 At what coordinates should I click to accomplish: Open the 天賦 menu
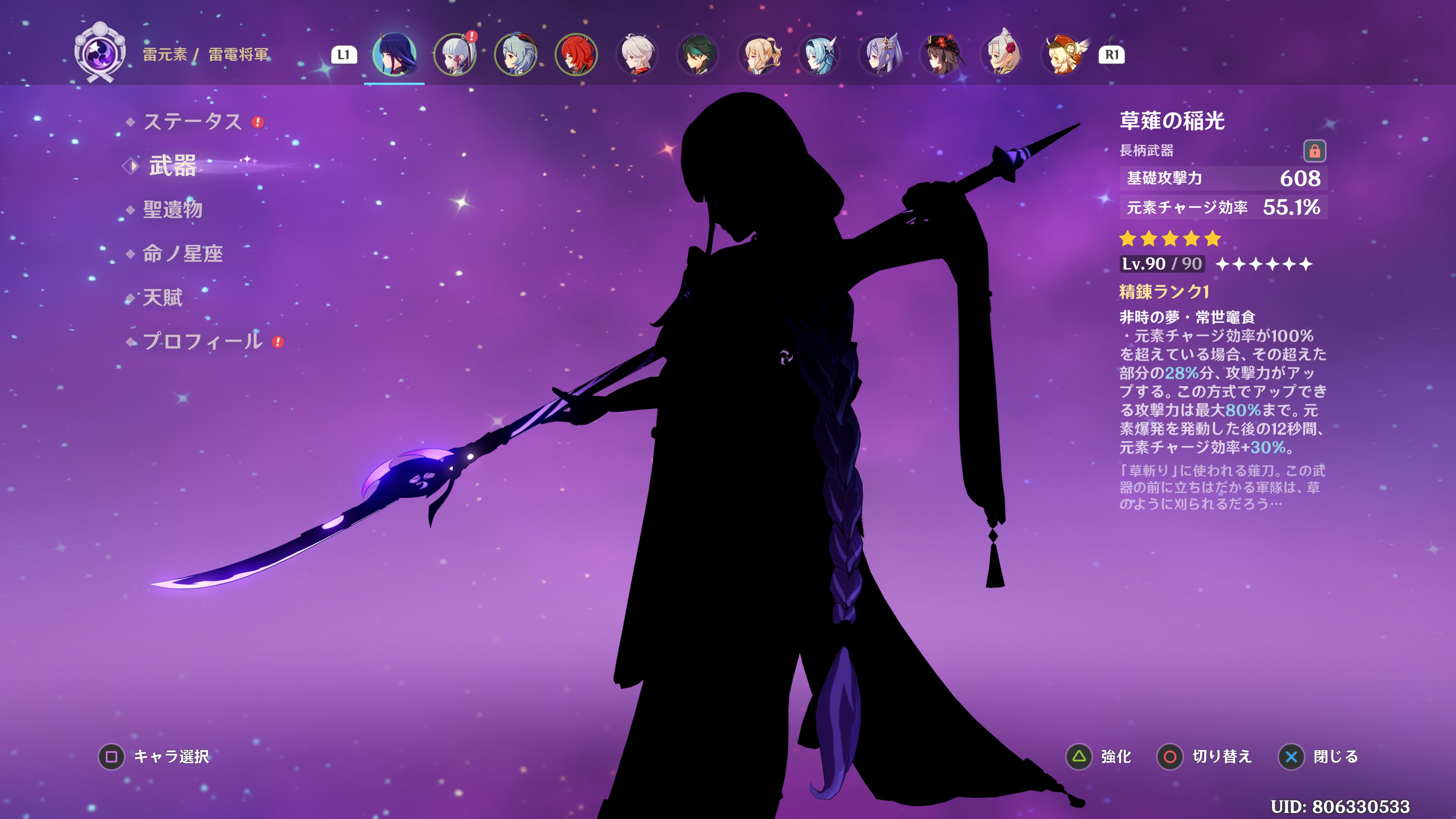click(162, 298)
